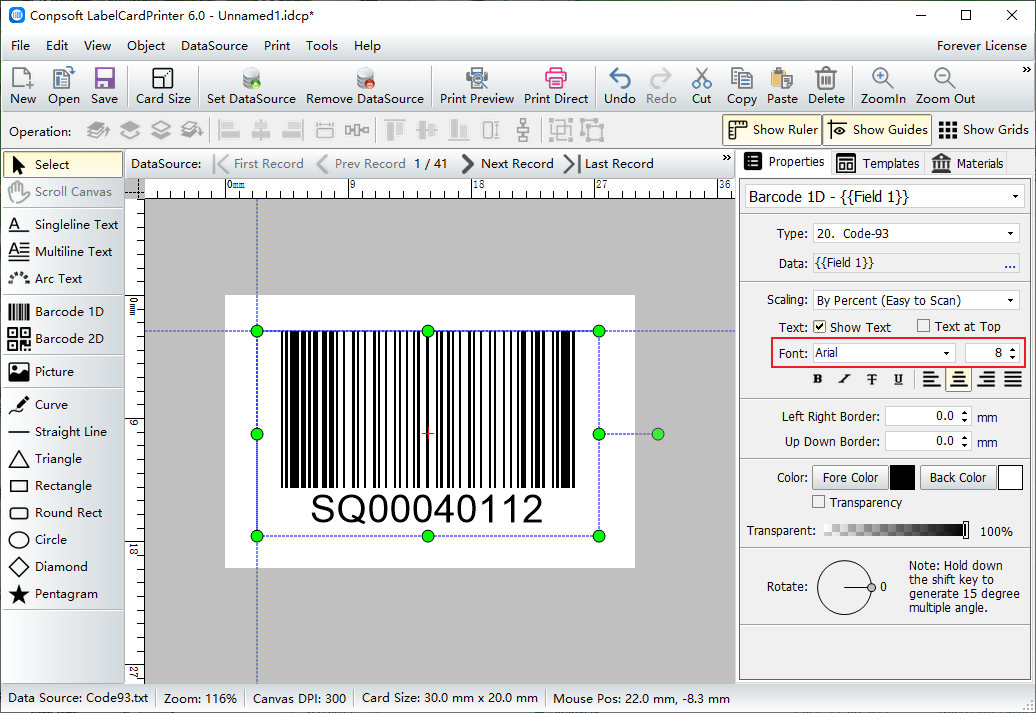Click the Data field ellipsis button
The height and width of the screenshot is (713, 1036).
pos(1010,264)
